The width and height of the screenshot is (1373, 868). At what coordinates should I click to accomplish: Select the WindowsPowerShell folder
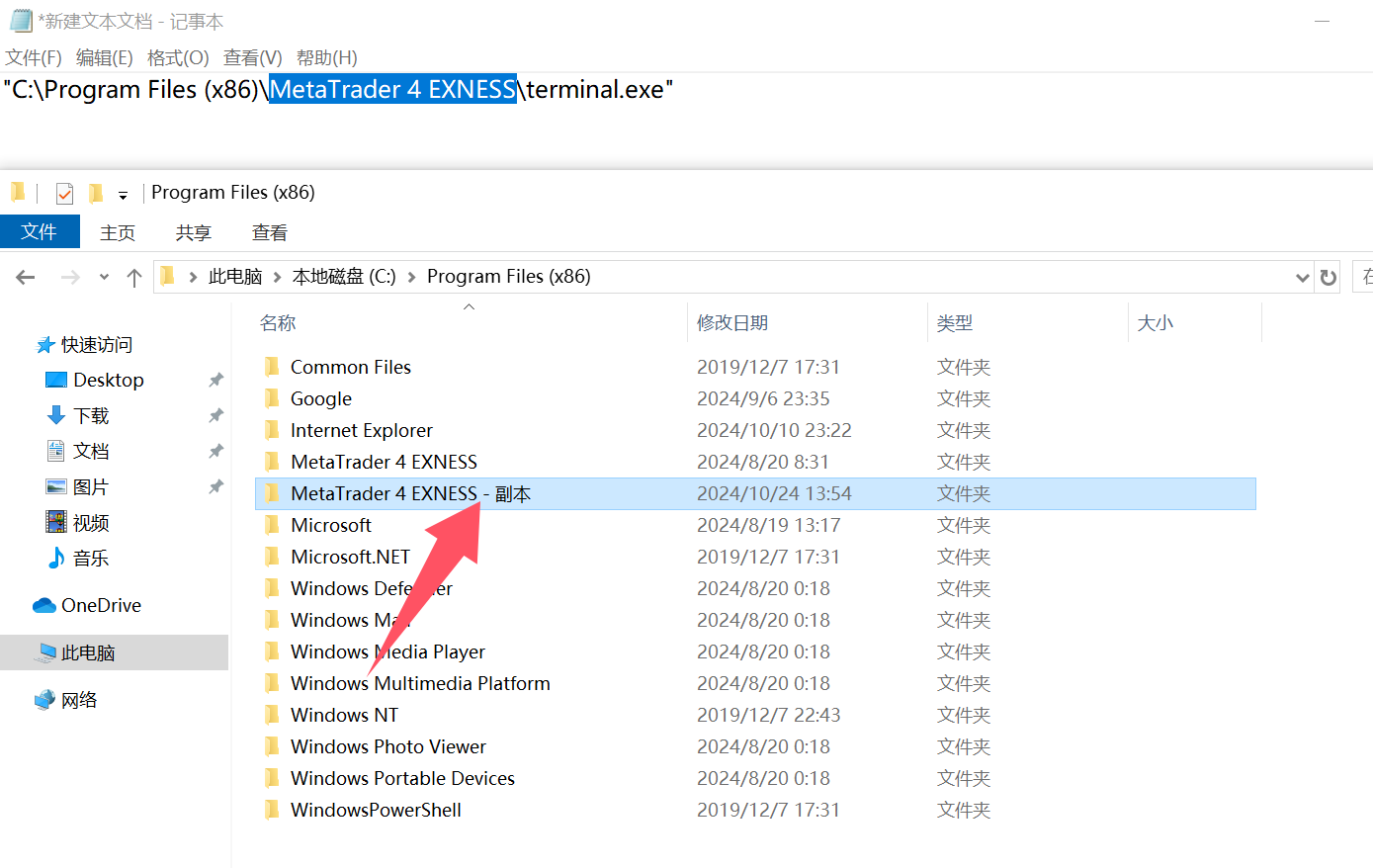tap(376, 810)
